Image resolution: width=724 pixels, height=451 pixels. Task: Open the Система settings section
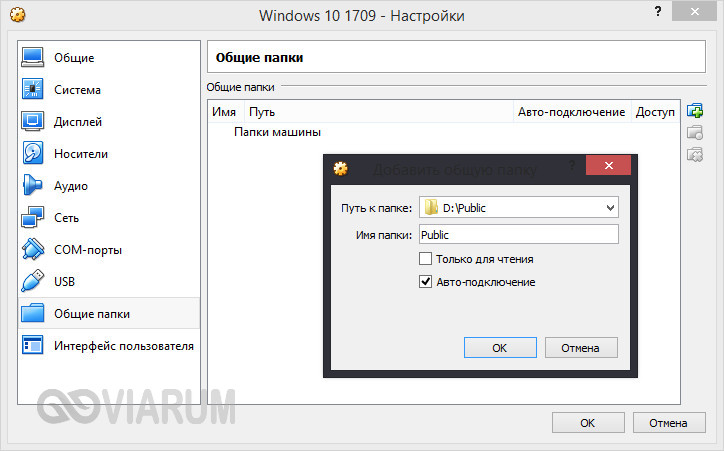109,89
